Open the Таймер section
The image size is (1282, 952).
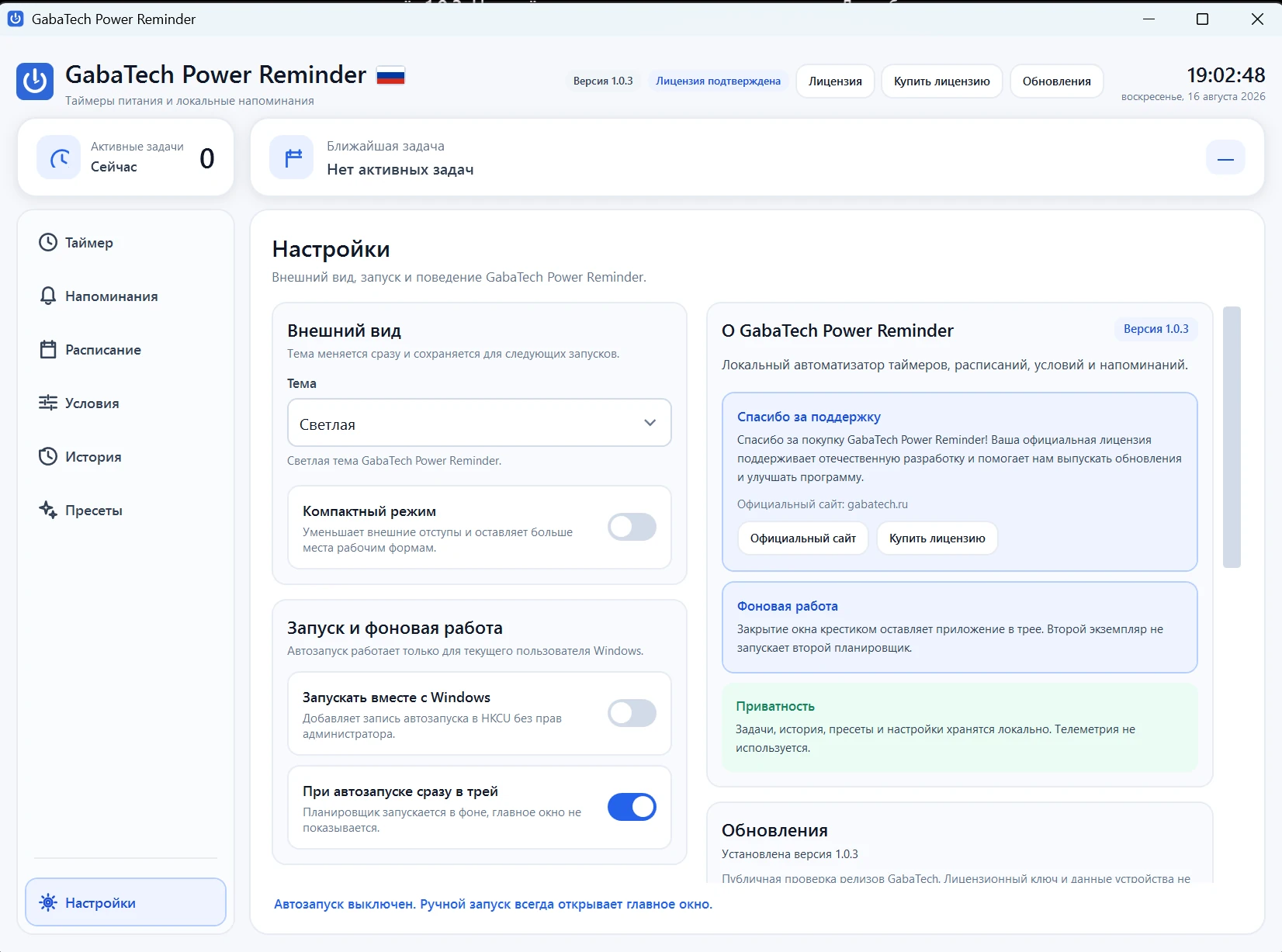126,242
